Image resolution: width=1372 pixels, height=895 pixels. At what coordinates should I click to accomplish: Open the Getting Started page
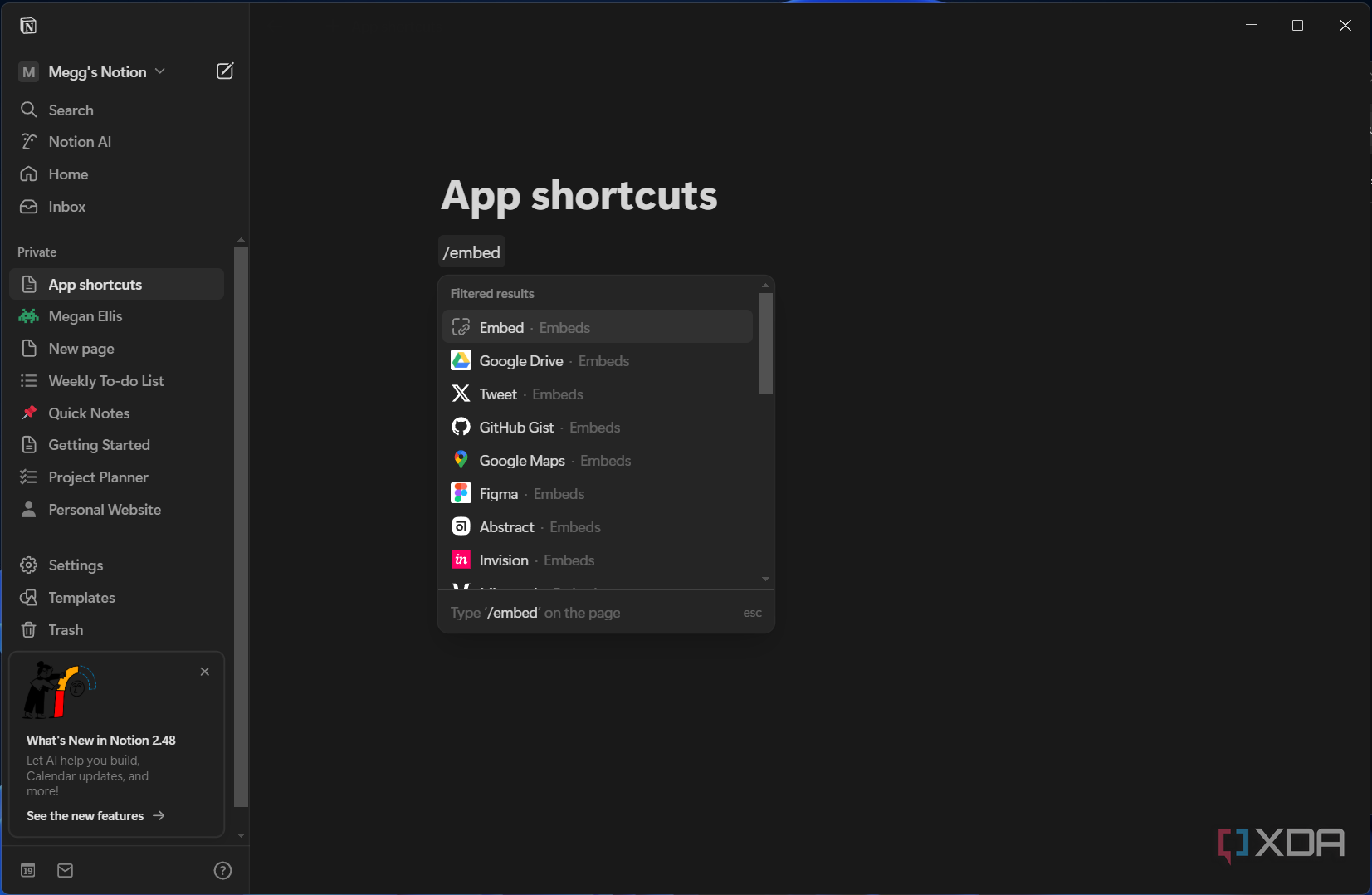pyautogui.click(x=116, y=445)
